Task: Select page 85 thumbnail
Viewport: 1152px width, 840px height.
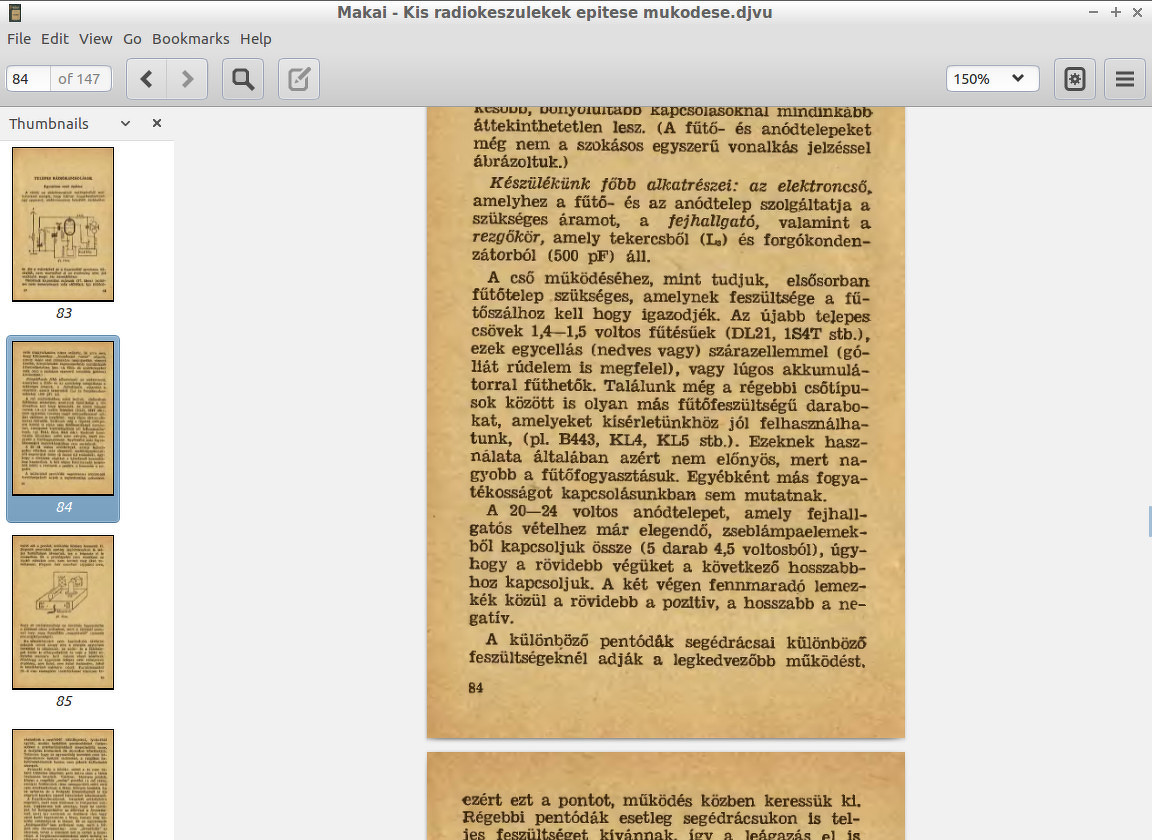Action: coord(63,612)
